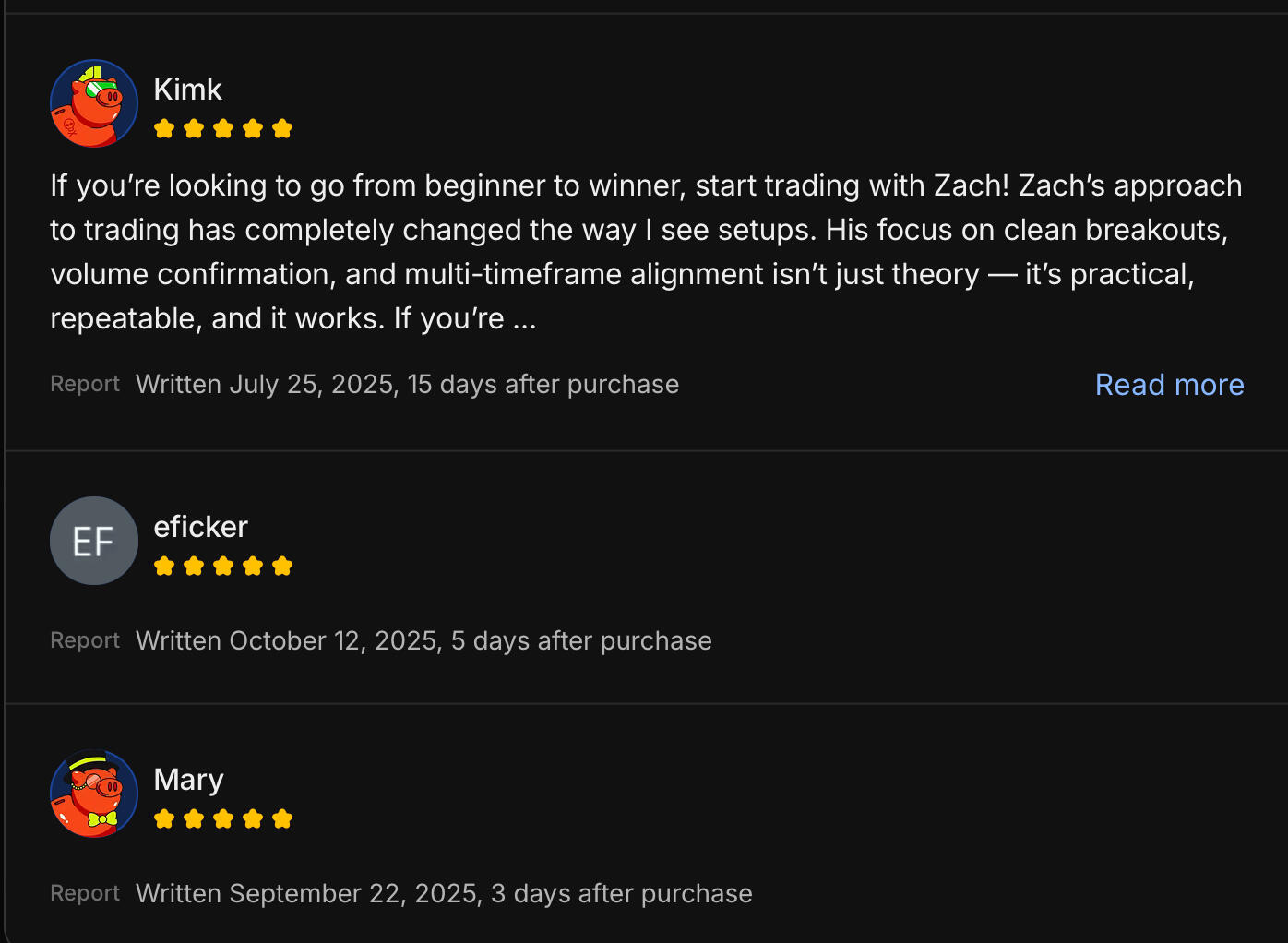Click the middle star in Mary's rating

click(223, 819)
